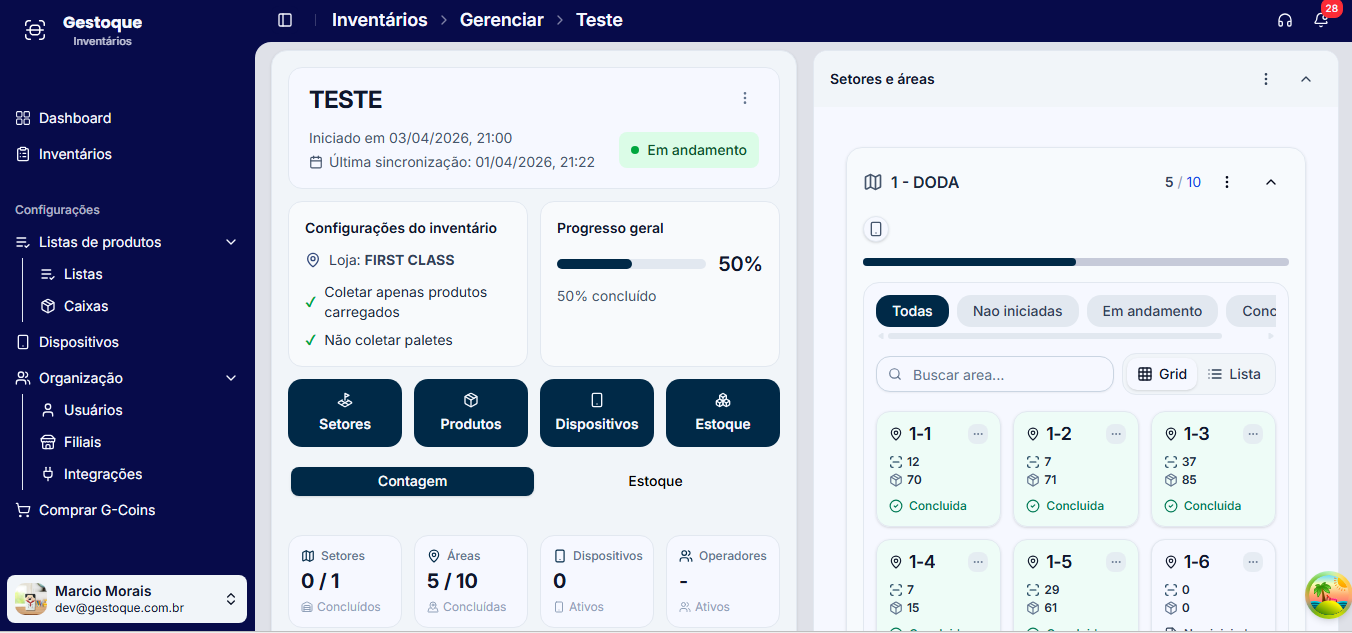
Task: Click the Operadores stat card
Action: (723, 581)
